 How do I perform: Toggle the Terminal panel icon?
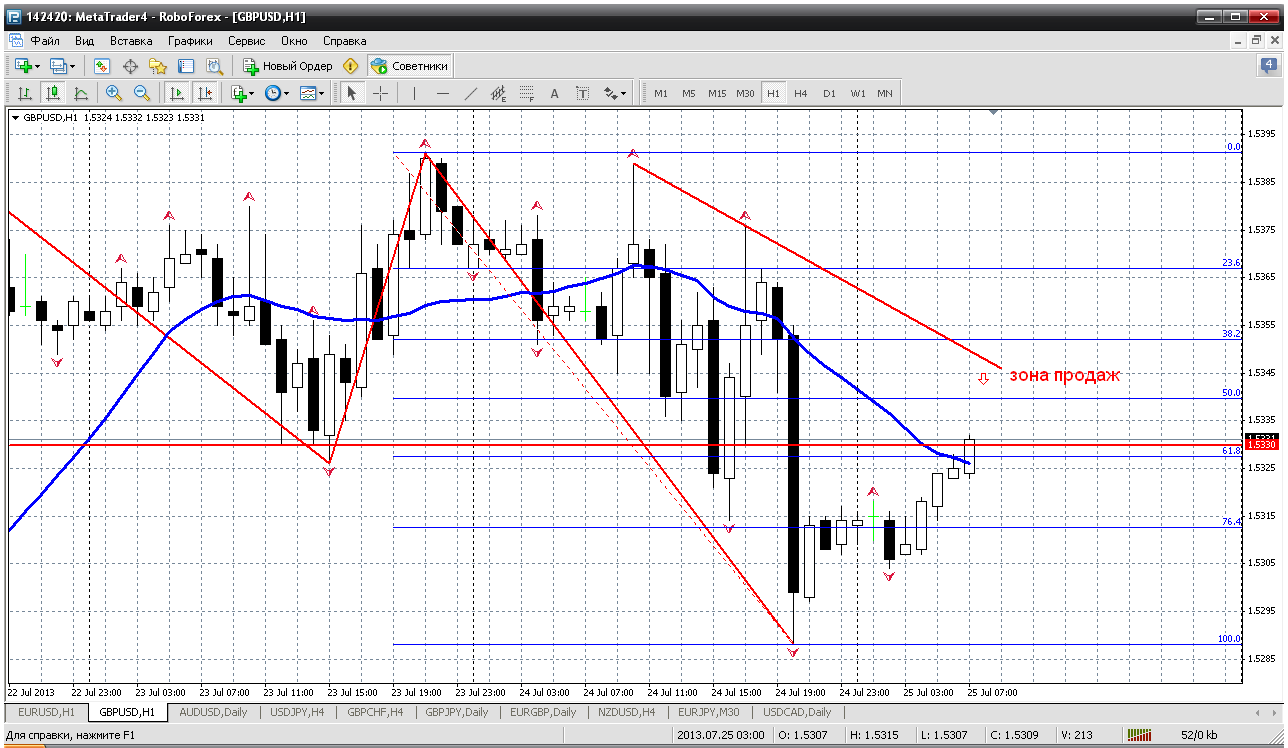coord(186,66)
